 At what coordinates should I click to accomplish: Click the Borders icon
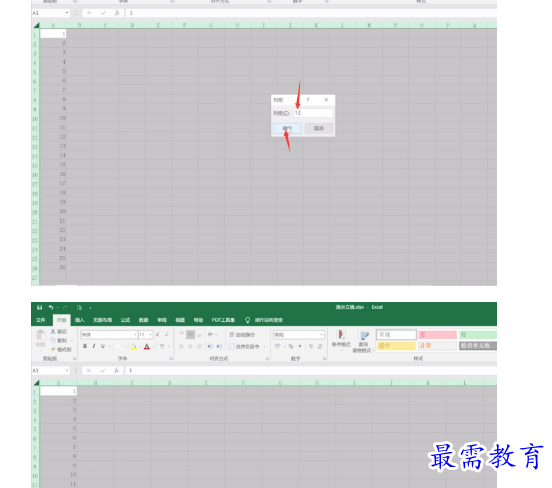click(x=118, y=346)
